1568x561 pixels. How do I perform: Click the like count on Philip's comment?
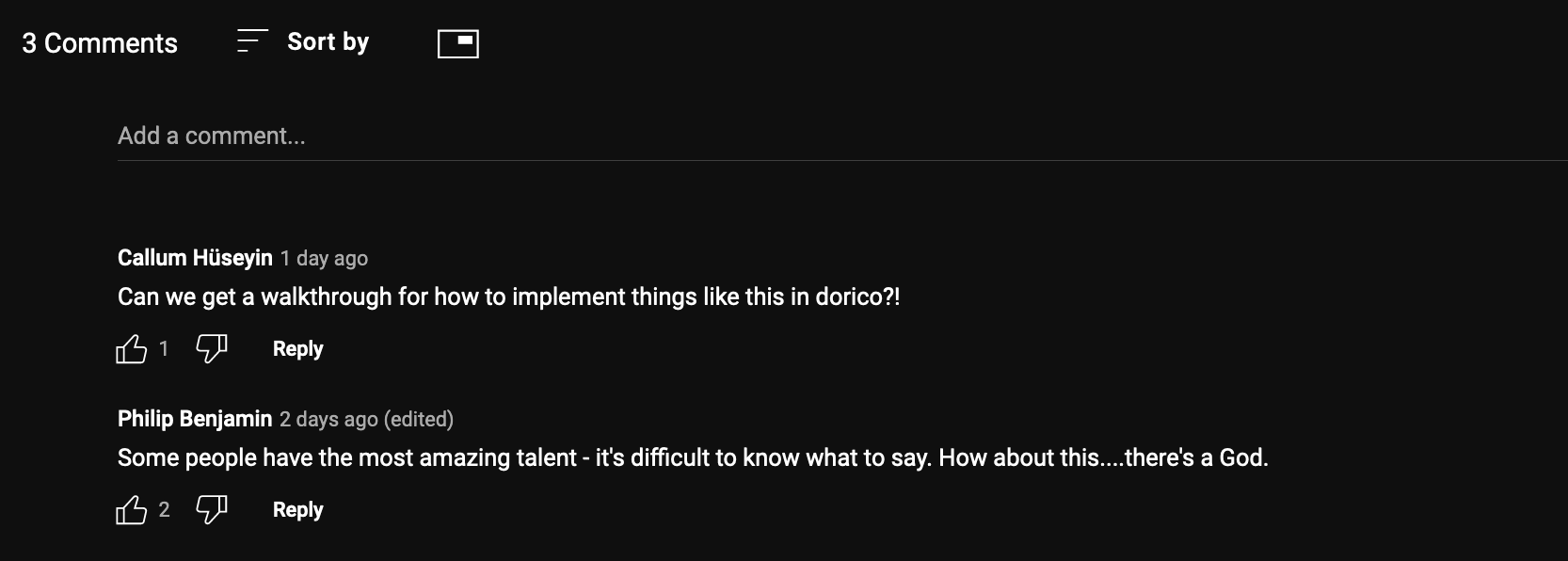coord(164,510)
